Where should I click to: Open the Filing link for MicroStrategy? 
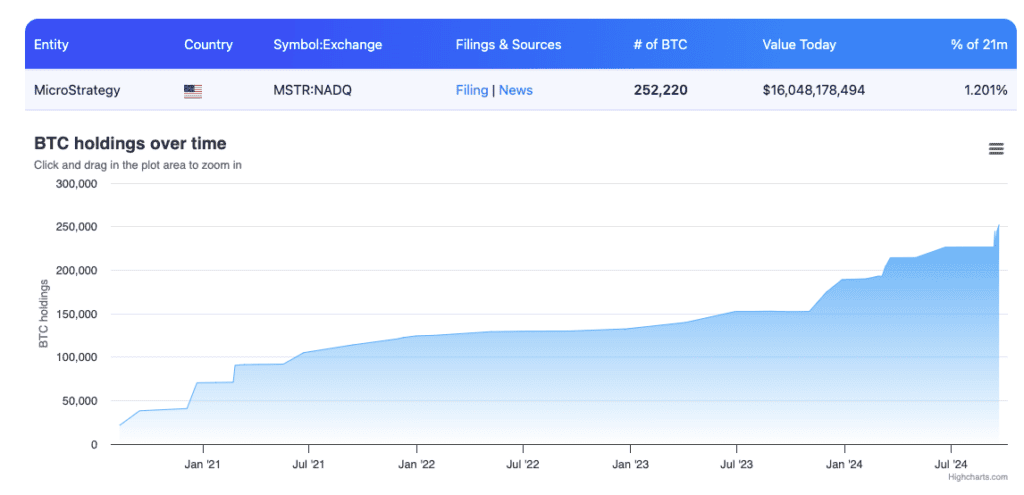pos(472,90)
